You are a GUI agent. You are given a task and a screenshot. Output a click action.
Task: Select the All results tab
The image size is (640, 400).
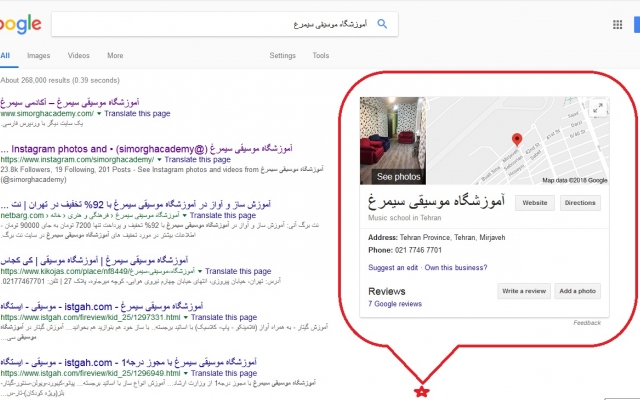[x=5, y=56]
